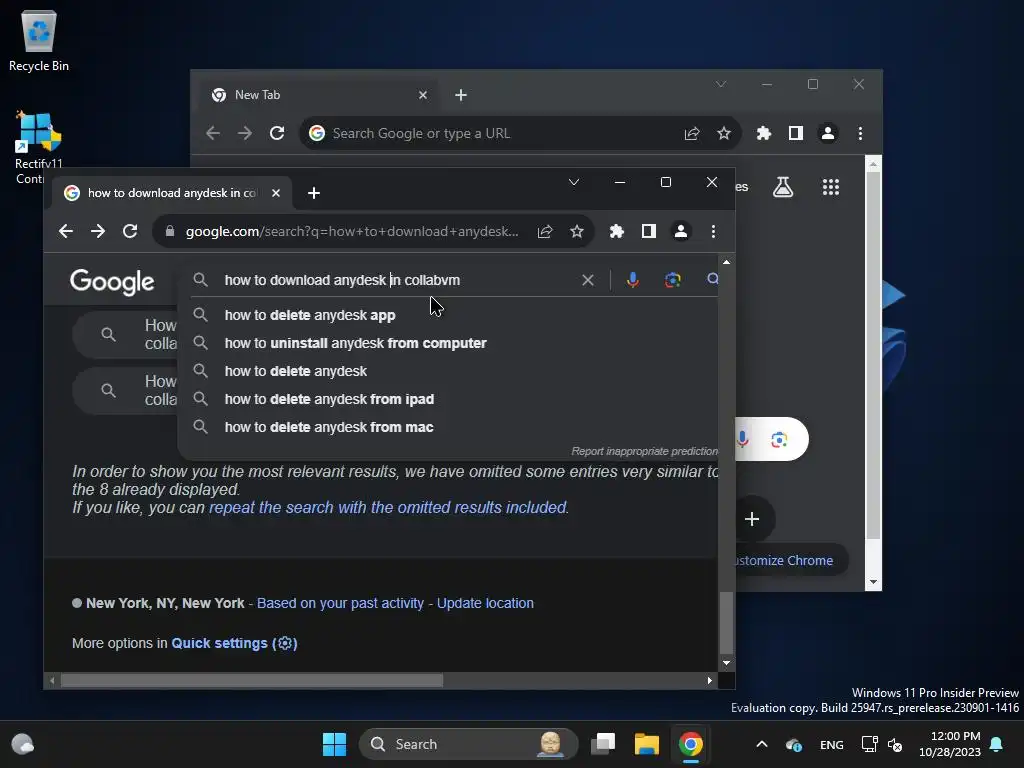Reload the New Tab window page

point(277,133)
